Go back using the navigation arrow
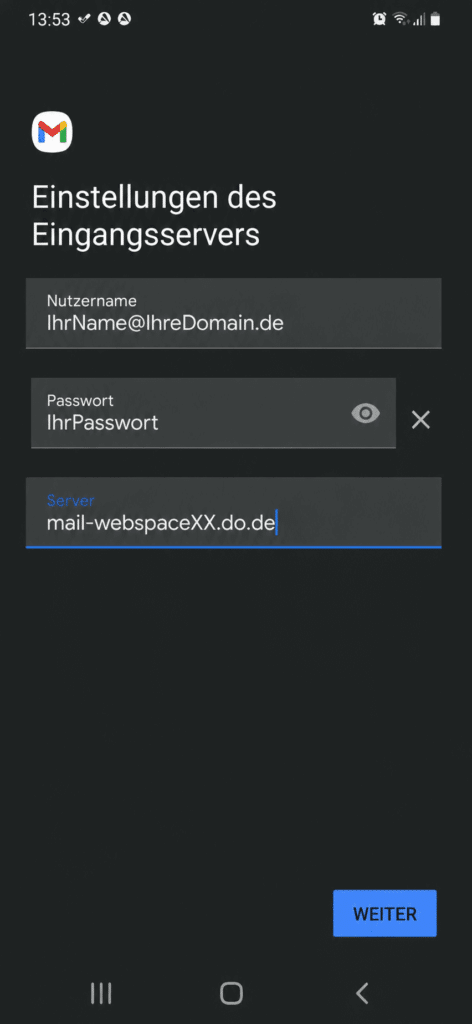Image resolution: width=472 pixels, height=1024 pixels. click(x=362, y=993)
